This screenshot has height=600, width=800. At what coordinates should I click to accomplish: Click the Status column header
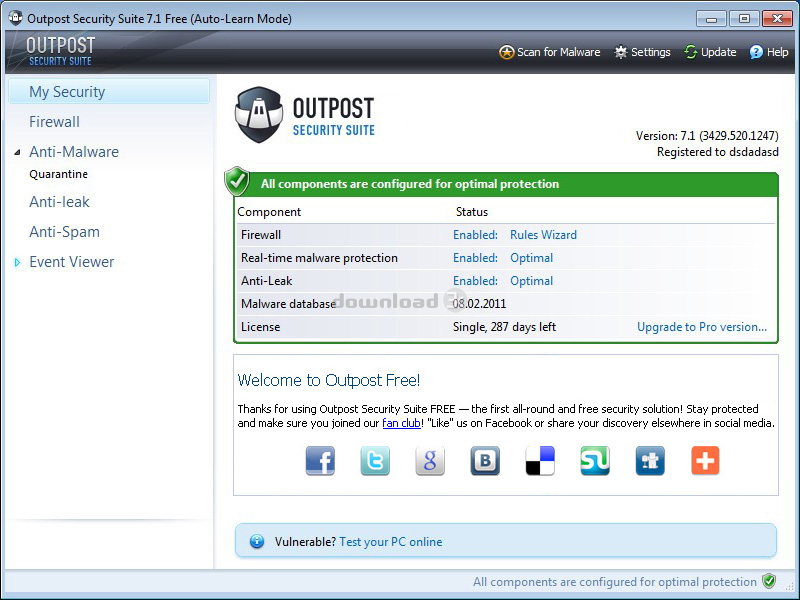472,212
